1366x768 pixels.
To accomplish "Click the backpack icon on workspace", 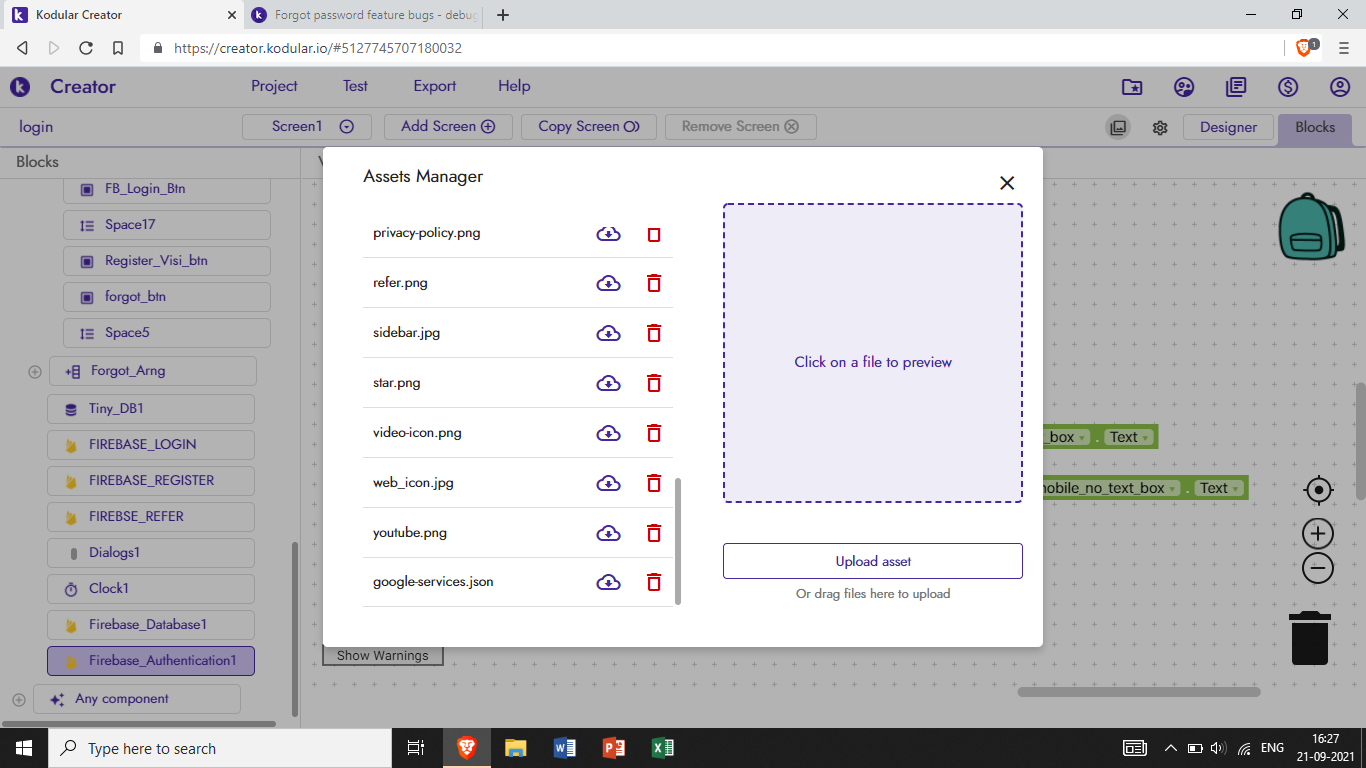I will pyautogui.click(x=1310, y=227).
